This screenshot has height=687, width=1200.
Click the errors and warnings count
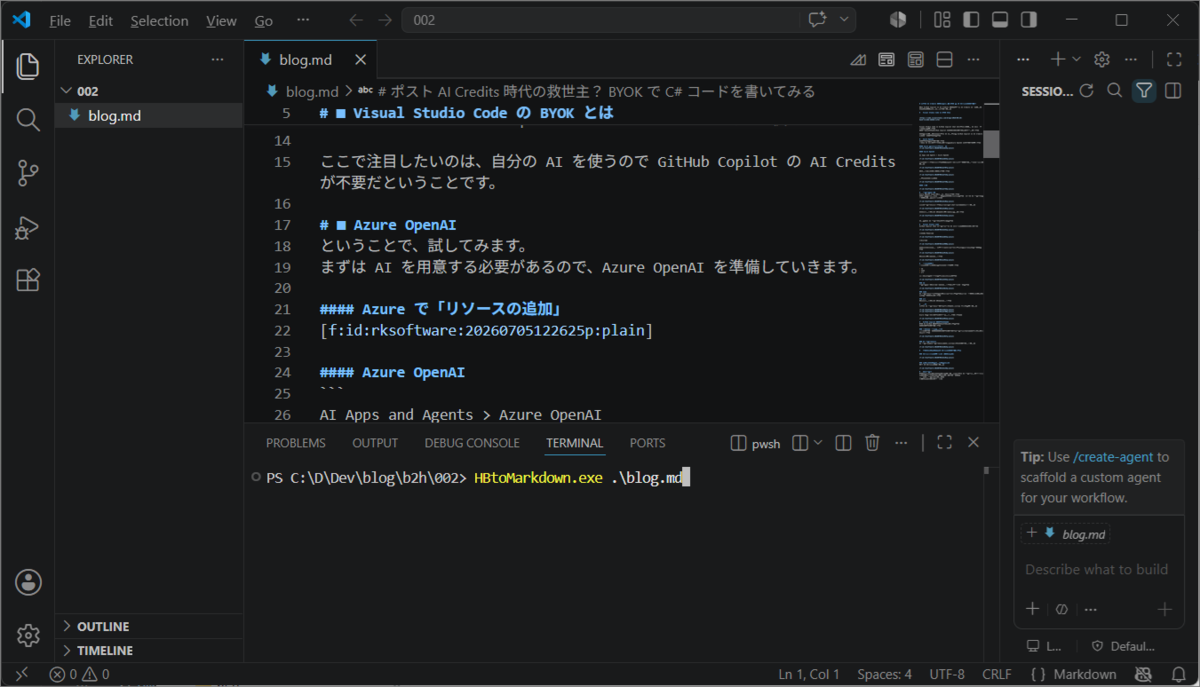pos(78,674)
